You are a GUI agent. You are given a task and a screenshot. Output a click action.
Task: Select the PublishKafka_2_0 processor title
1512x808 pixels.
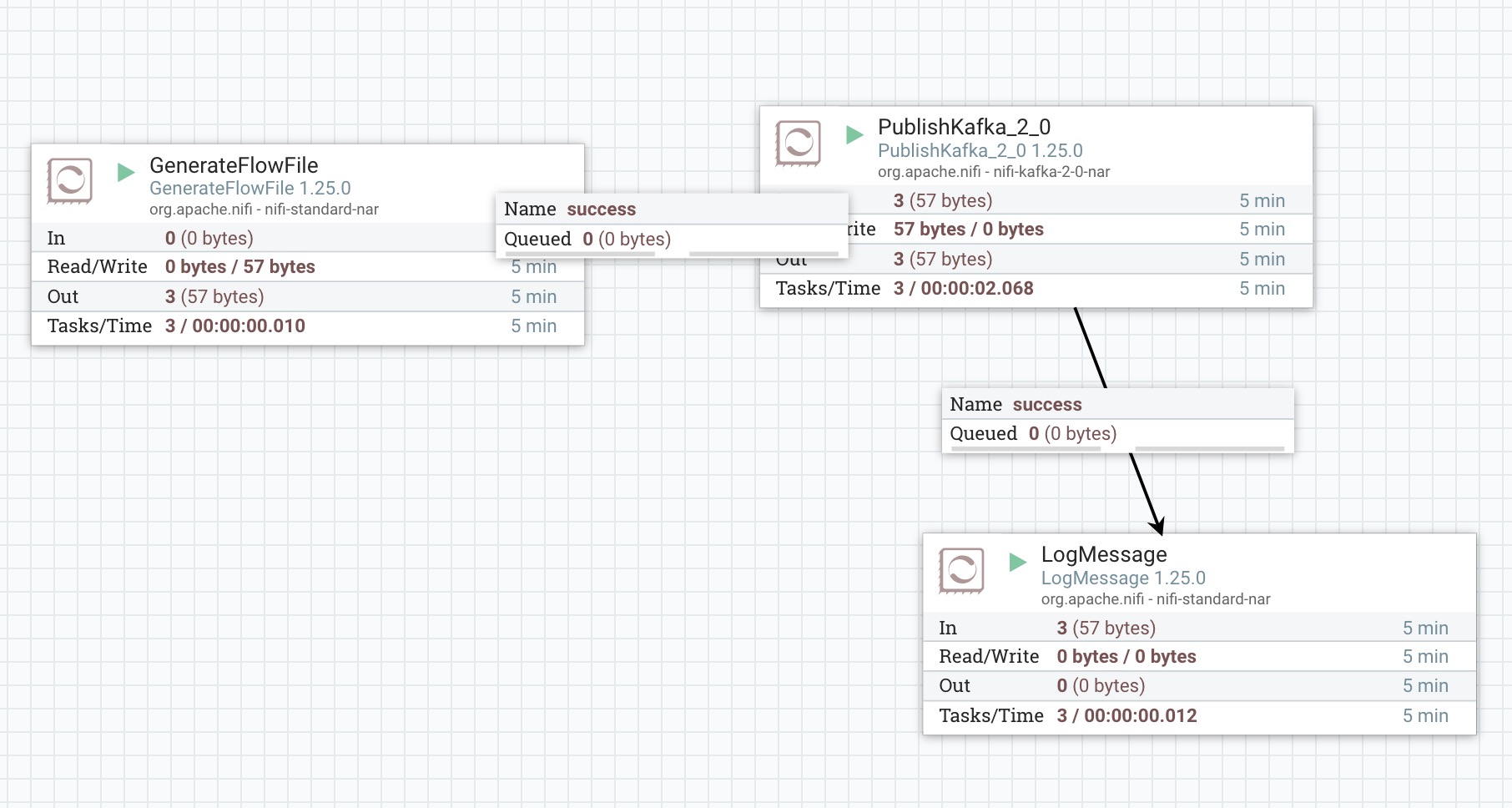pos(964,127)
